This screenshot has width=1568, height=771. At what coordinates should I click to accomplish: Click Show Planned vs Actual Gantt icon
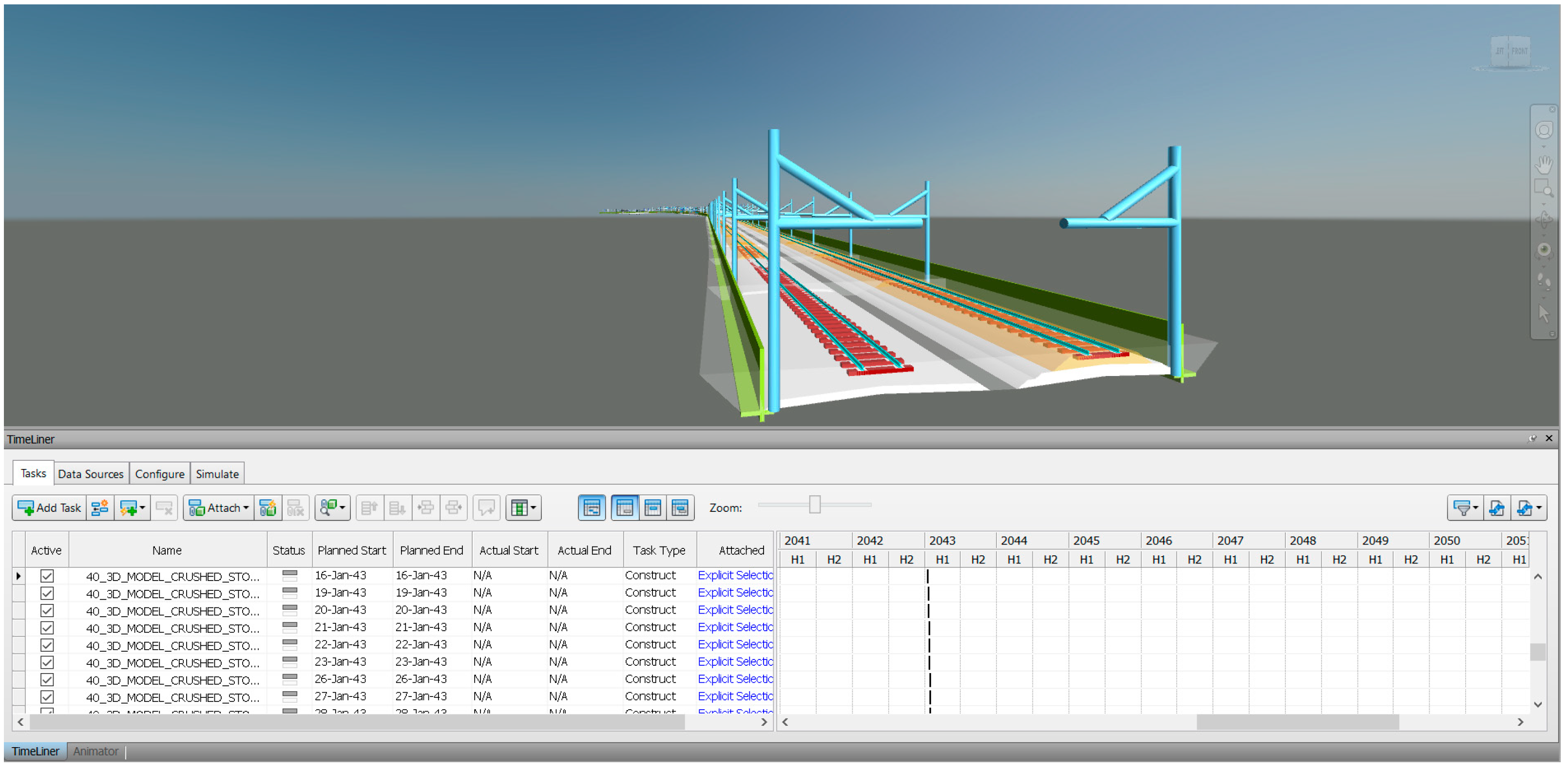[680, 508]
